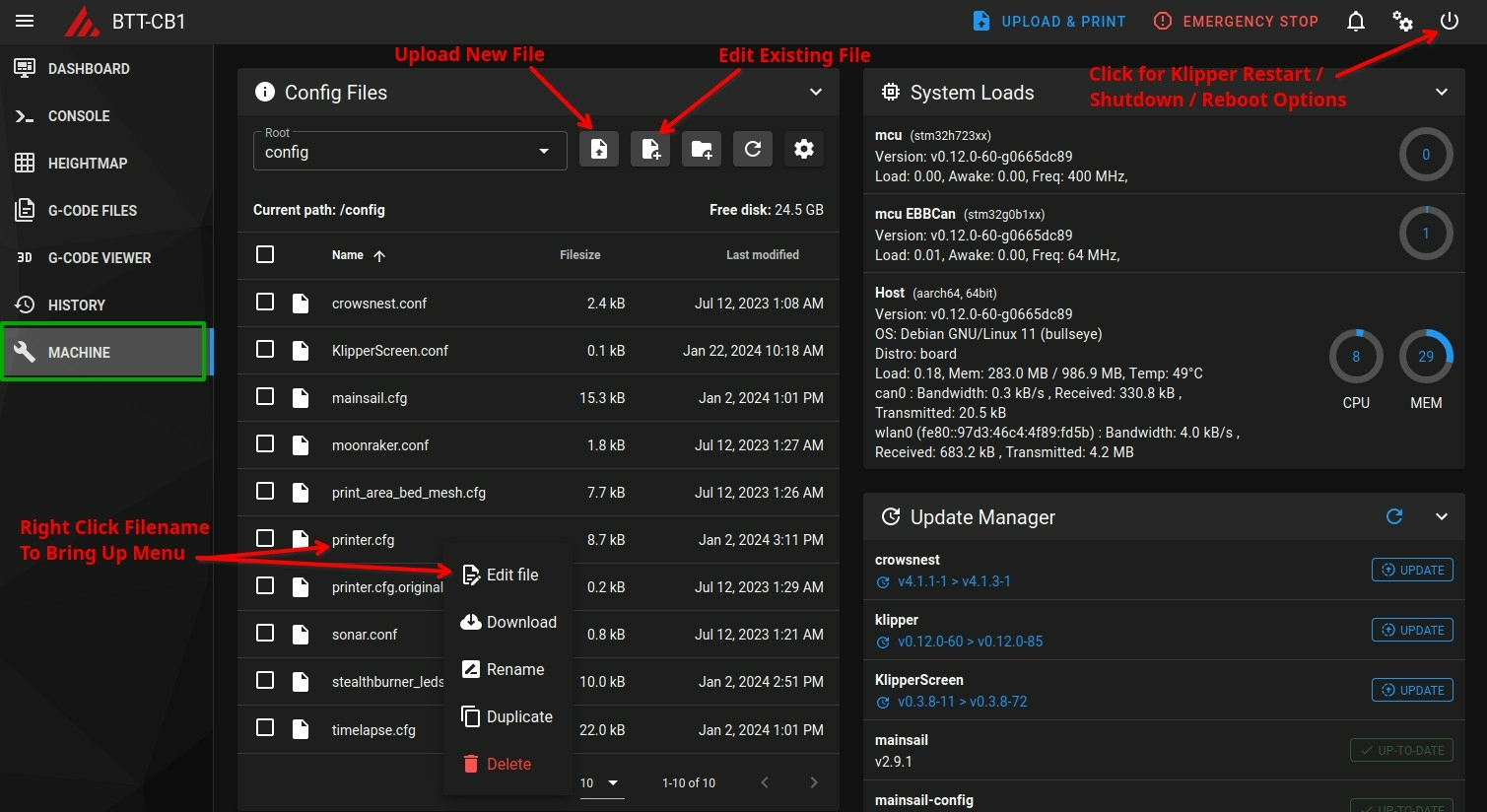Image resolution: width=1487 pixels, height=812 pixels.
Task: Choose Rename from context menu
Action: (x=507, y=669)
